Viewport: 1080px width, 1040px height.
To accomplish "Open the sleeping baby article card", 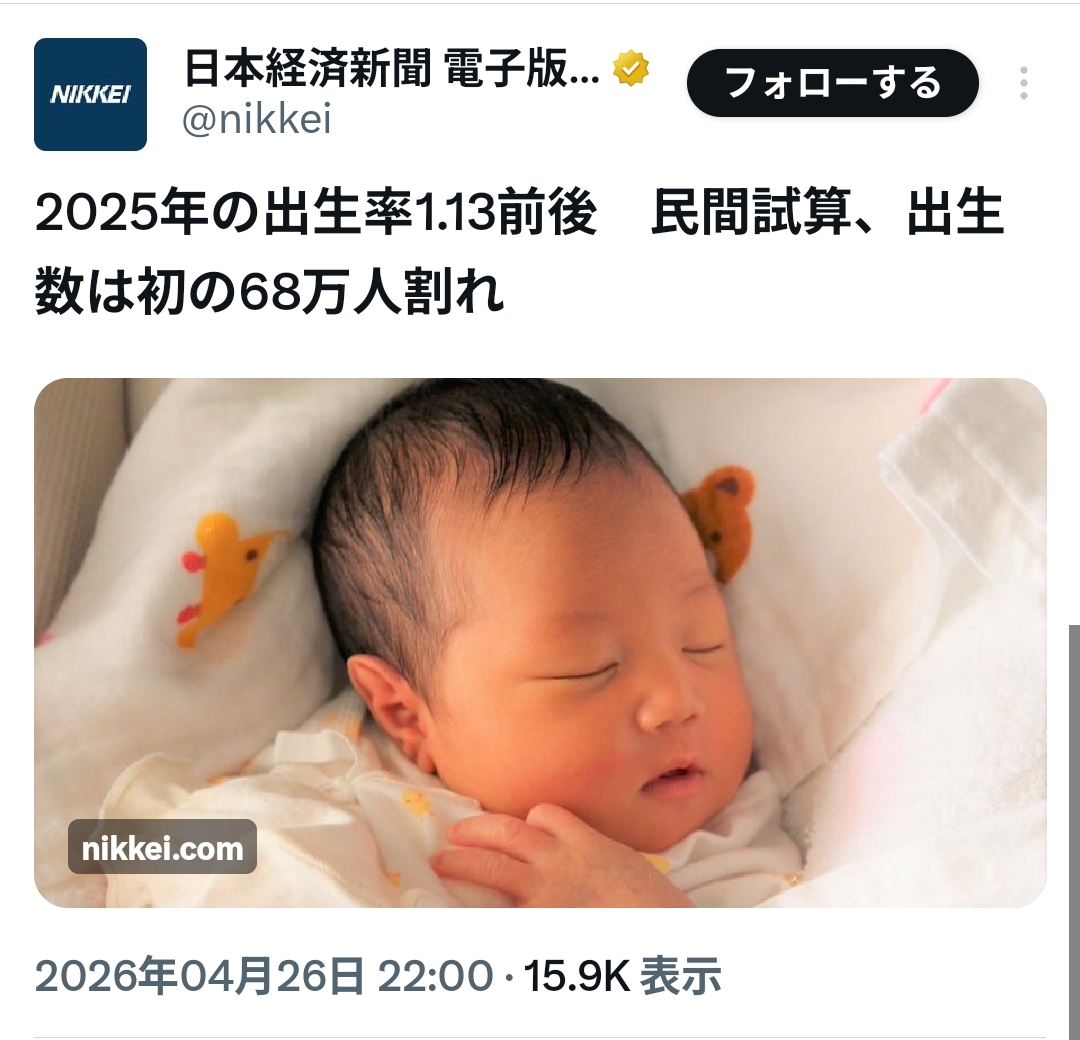I will click(541, 643).
